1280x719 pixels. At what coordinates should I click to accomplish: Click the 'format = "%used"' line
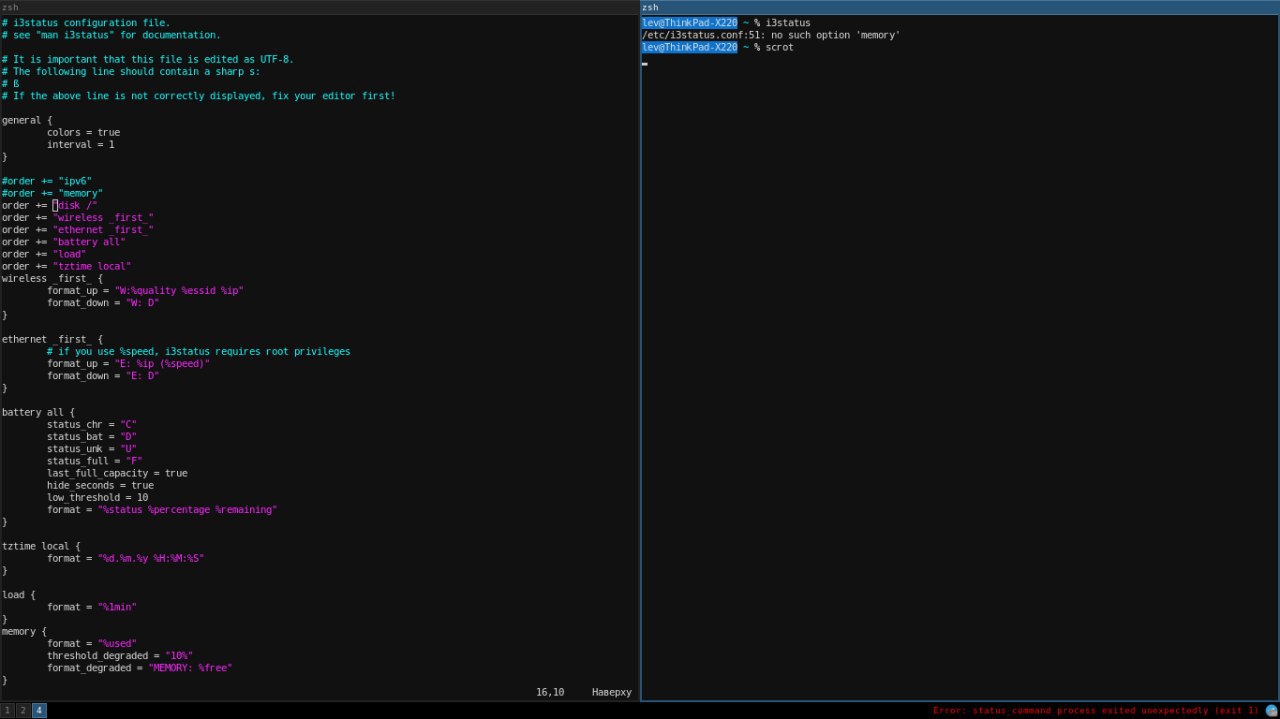coord(92,643)
